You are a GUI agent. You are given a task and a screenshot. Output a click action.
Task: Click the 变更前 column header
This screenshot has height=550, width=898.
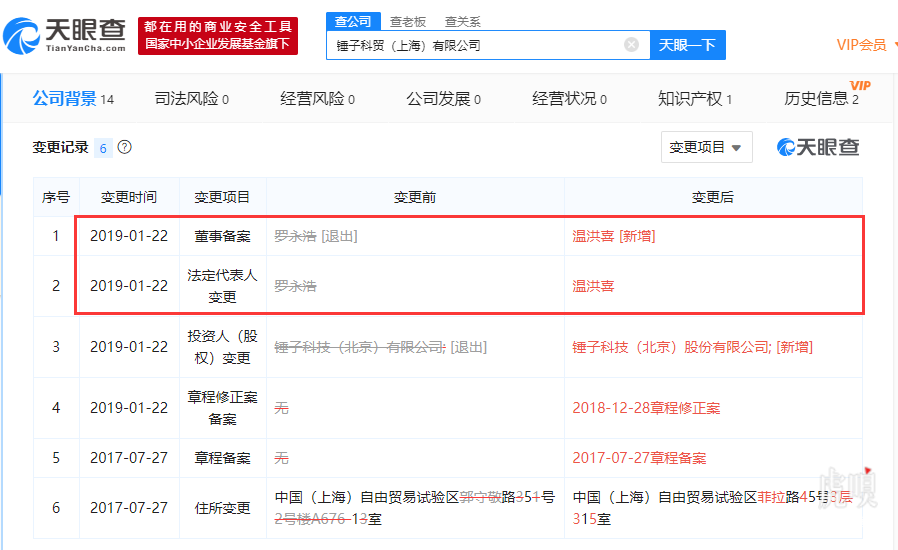coord(415,197)
